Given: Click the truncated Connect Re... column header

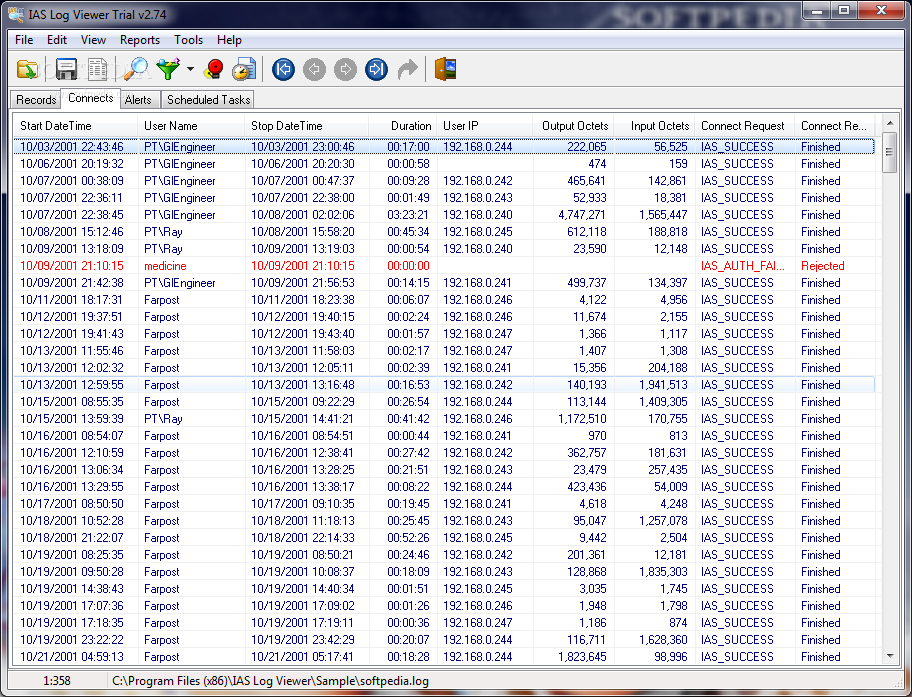Looking at the screenshot, I should point(835,126).
